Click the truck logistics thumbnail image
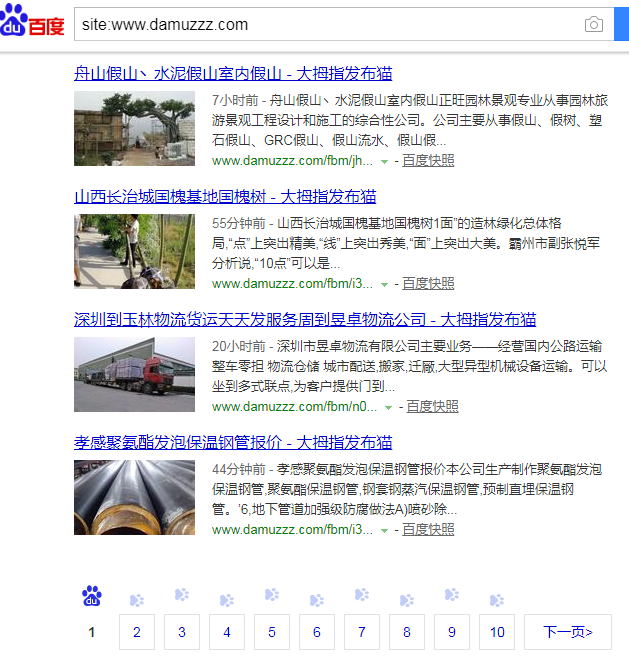The height and width of the screenshot is (672, 629). 134,375
